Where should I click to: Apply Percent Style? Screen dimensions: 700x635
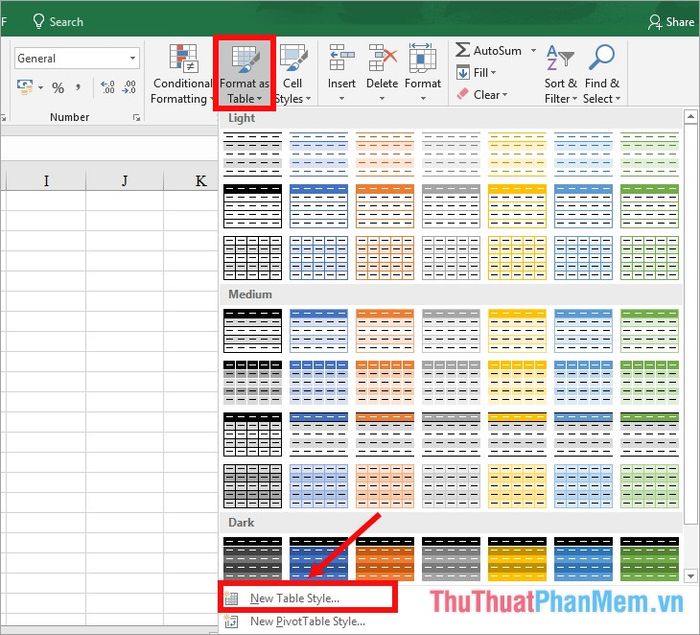58,88
